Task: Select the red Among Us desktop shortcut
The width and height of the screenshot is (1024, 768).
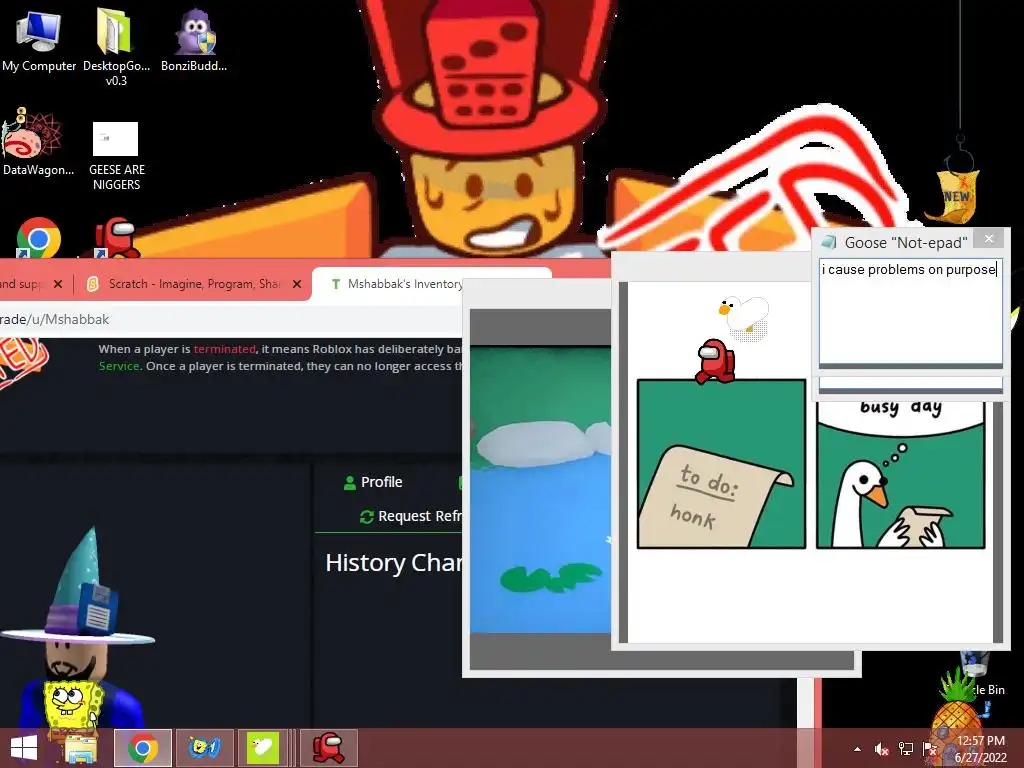Action: click(x=116, y=238)
